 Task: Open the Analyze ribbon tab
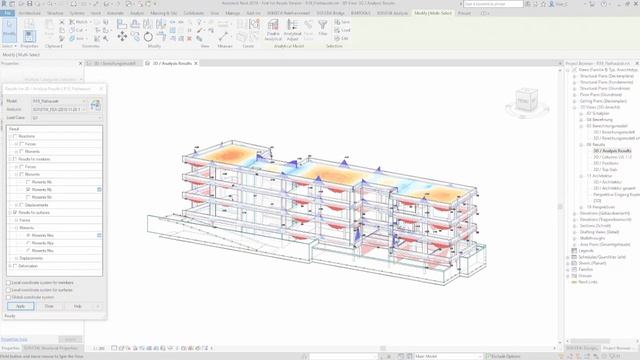click(137, 13)
